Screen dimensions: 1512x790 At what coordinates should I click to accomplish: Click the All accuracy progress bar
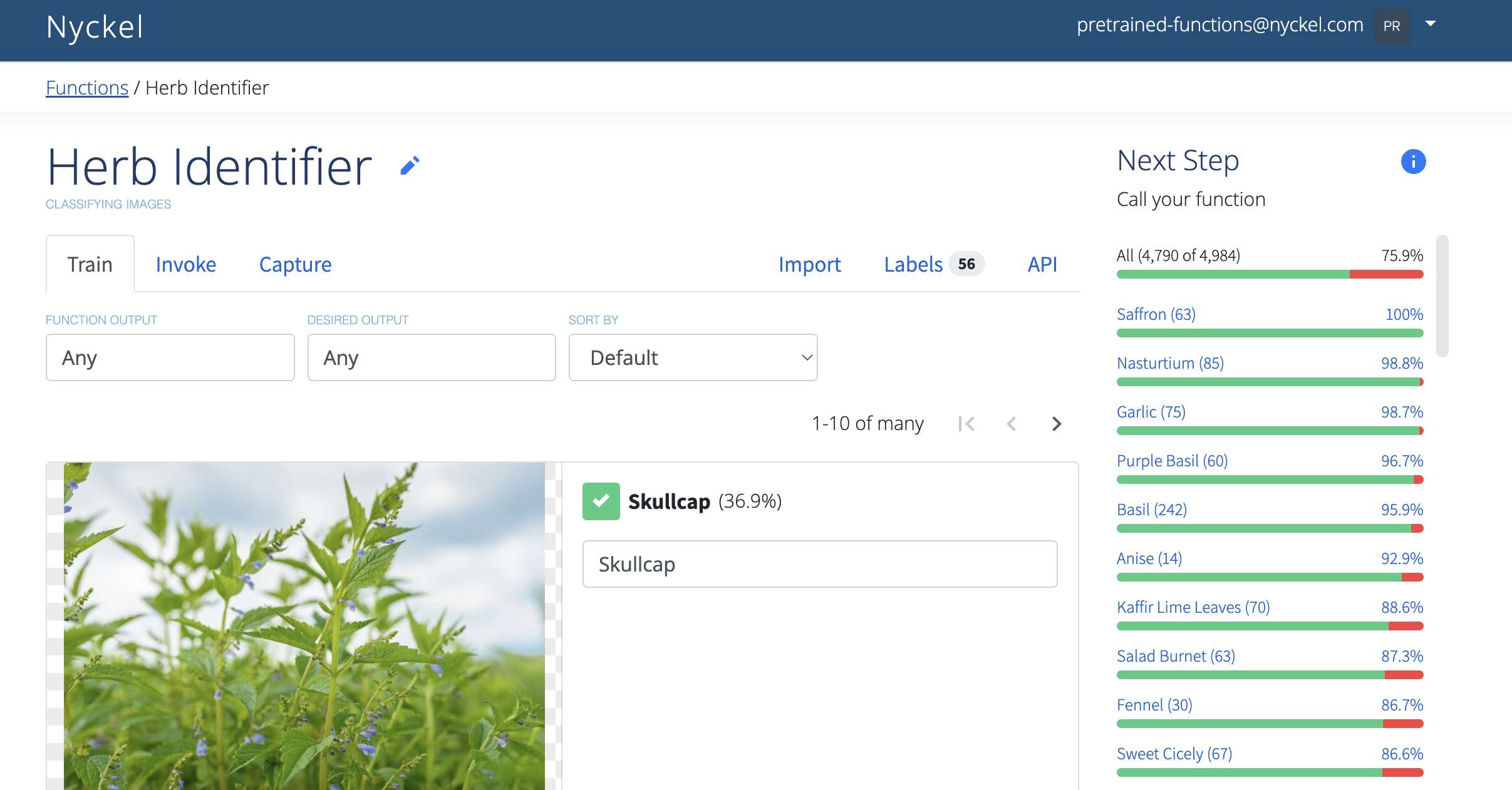(x=1269, y=274)
